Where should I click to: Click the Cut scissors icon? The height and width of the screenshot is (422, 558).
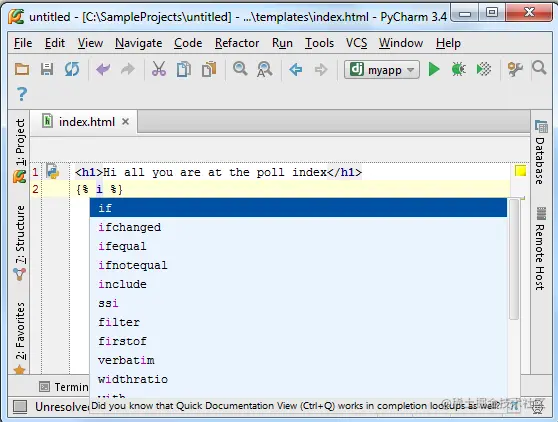[x=159, y=69]
